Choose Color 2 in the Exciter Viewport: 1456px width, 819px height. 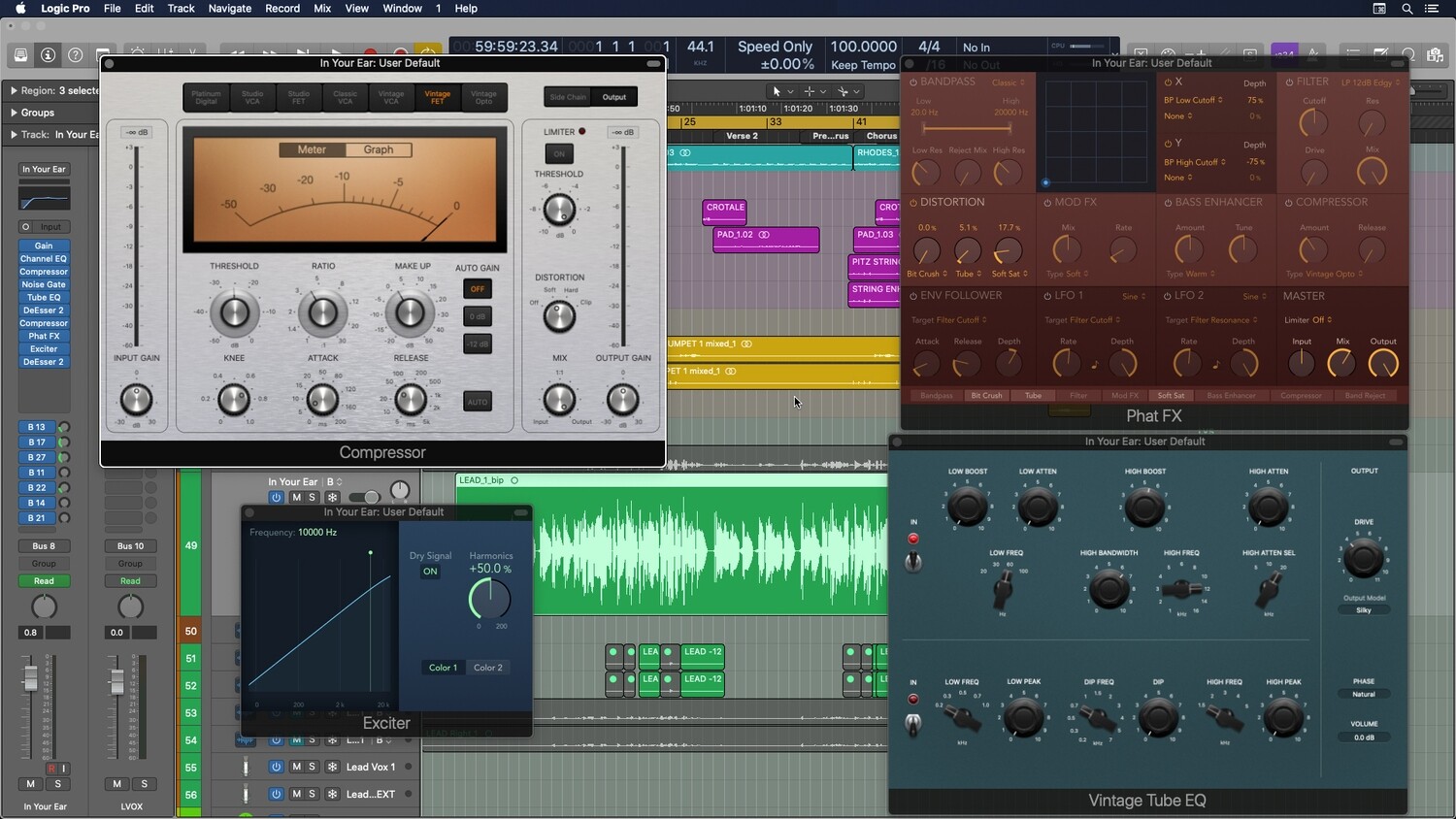[488, 668]
